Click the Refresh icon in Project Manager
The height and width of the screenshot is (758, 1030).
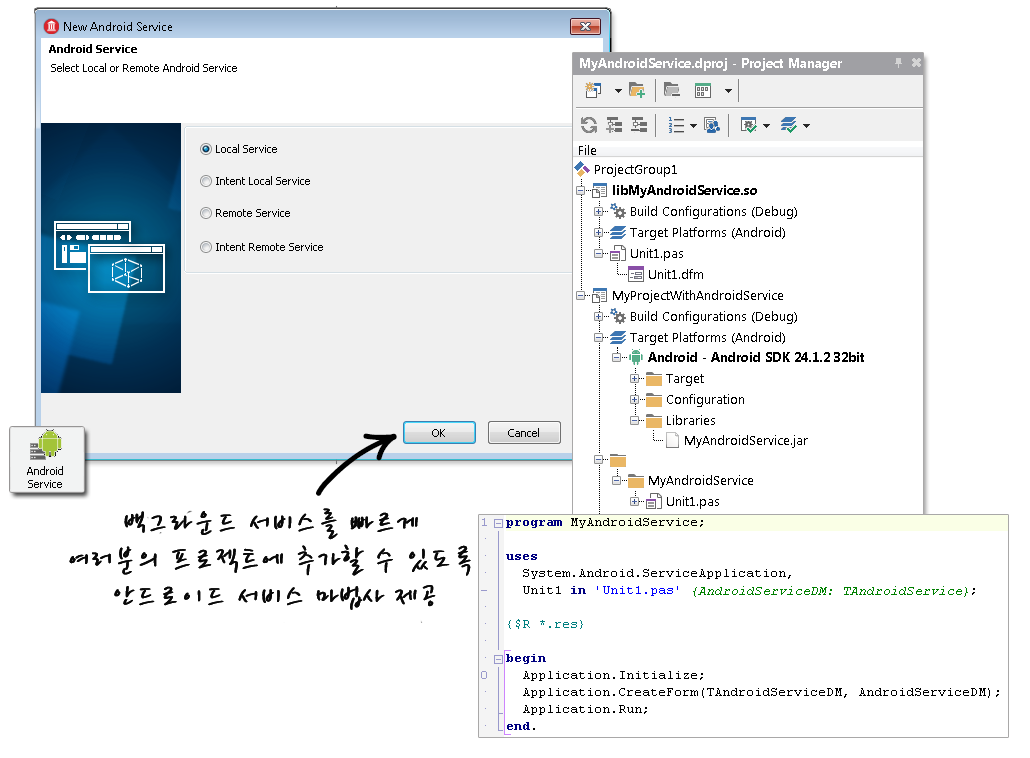point(589,125)
